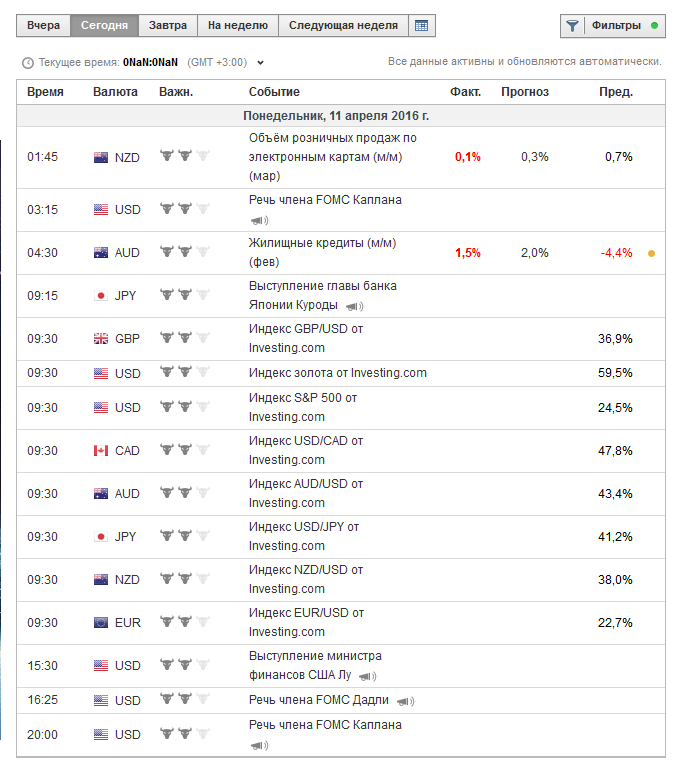The height and width of the screenshot is (772, 675).
Task: Click bull importance icons in 16:25 USD row
Action: coord(185,698)
